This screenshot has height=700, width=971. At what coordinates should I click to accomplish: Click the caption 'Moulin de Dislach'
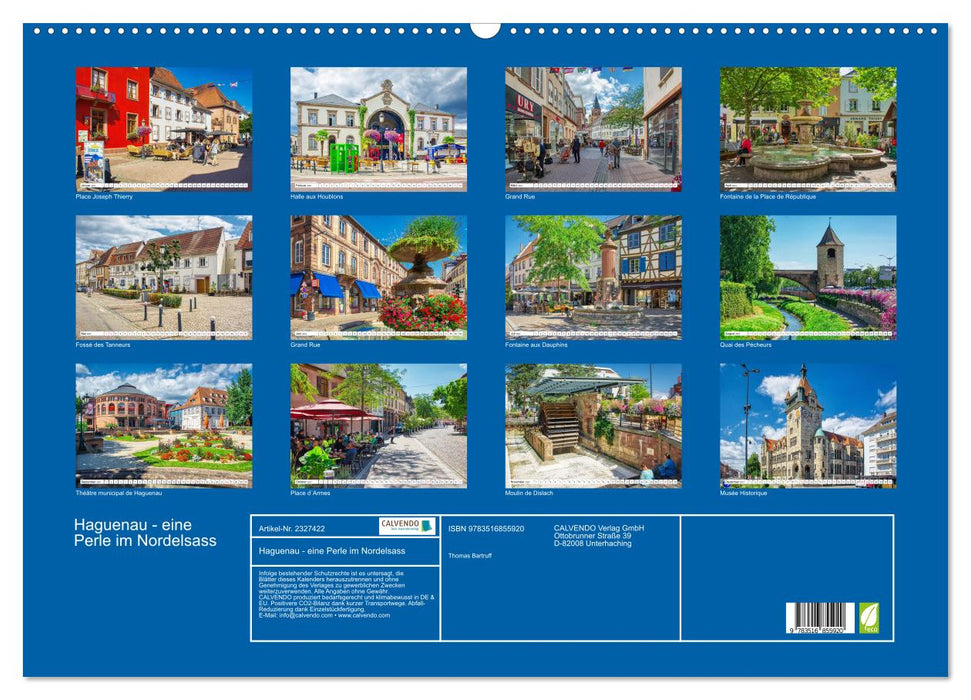coord(529,493)
